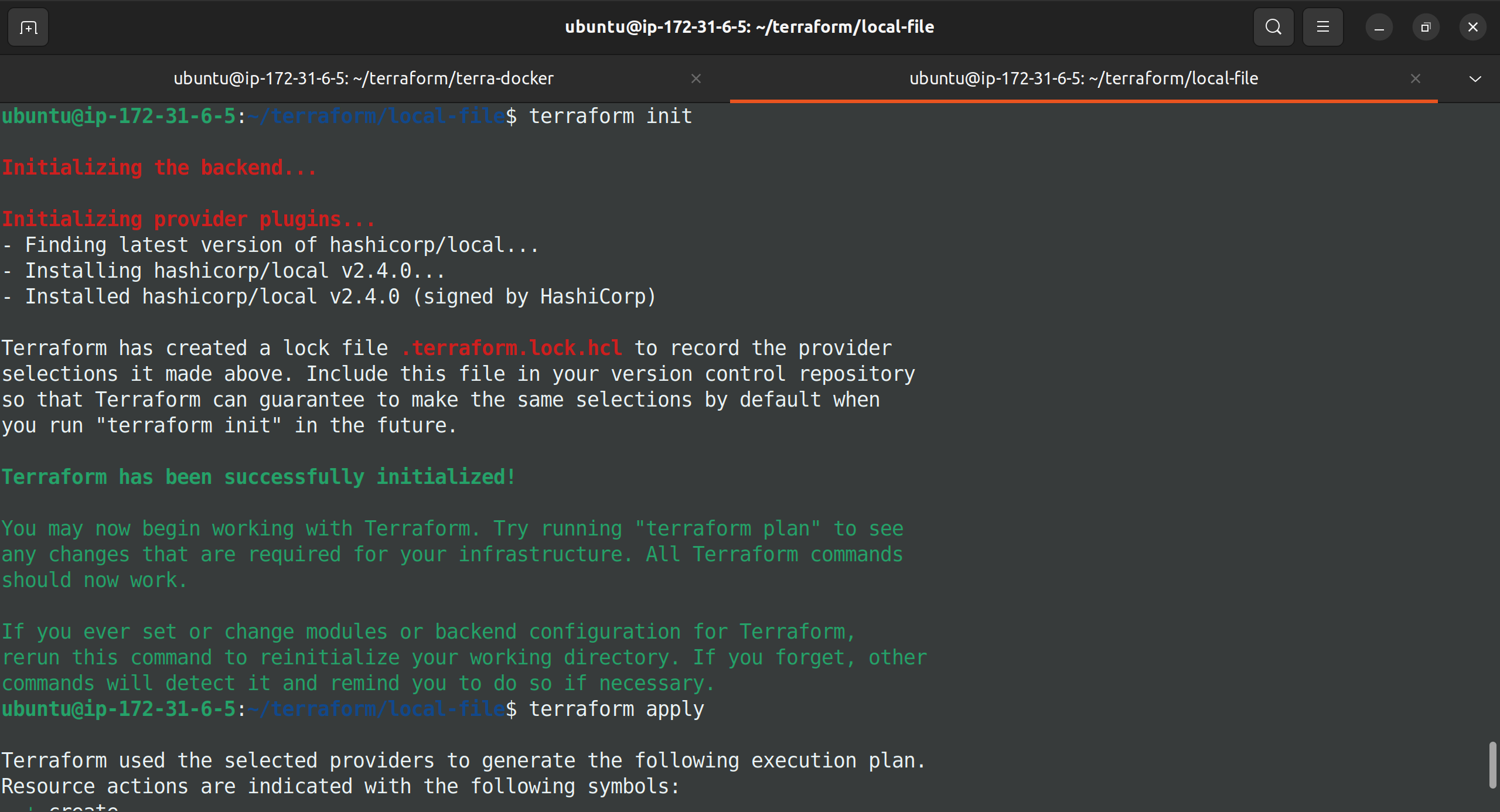This screenshot has height=812, width=1500.
Task: Click the 'Initializing the backend...' line
Action: click(159, 168)
